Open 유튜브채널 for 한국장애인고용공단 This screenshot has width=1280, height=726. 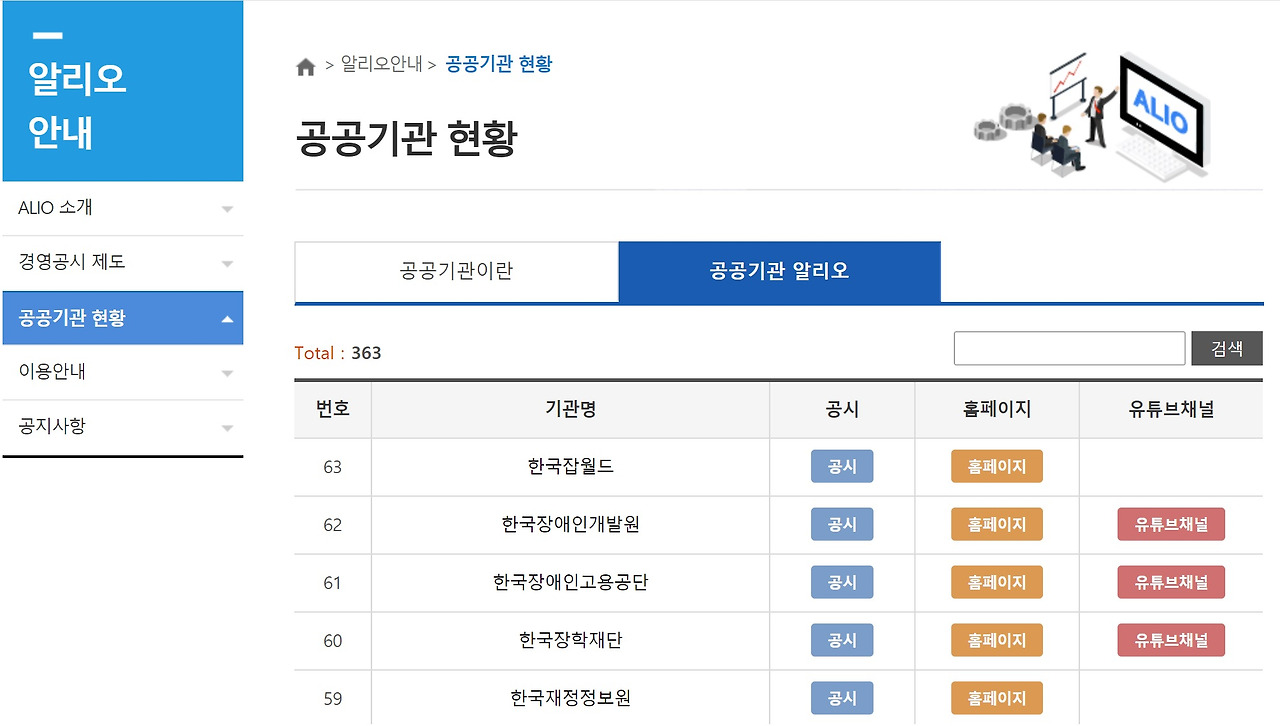(x=1171, y=582)
